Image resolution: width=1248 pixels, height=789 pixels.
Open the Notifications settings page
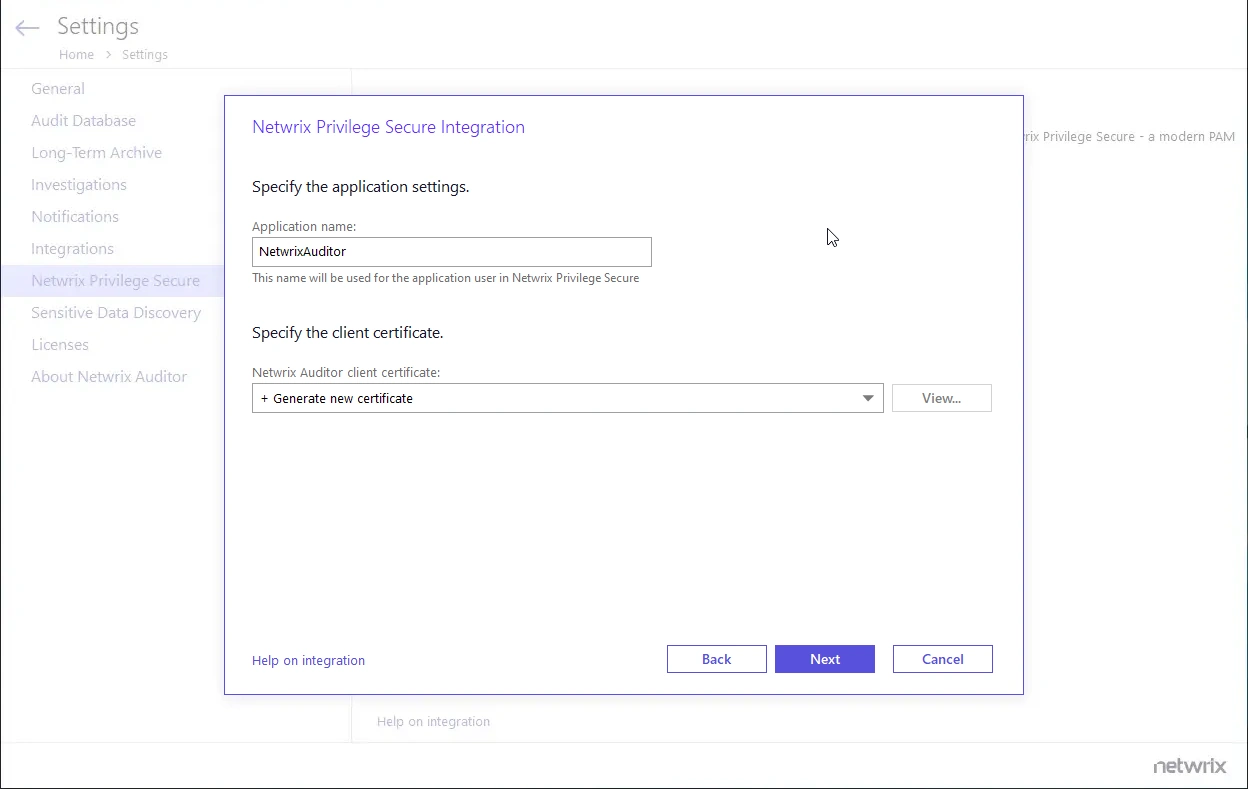tap(75, 216)
